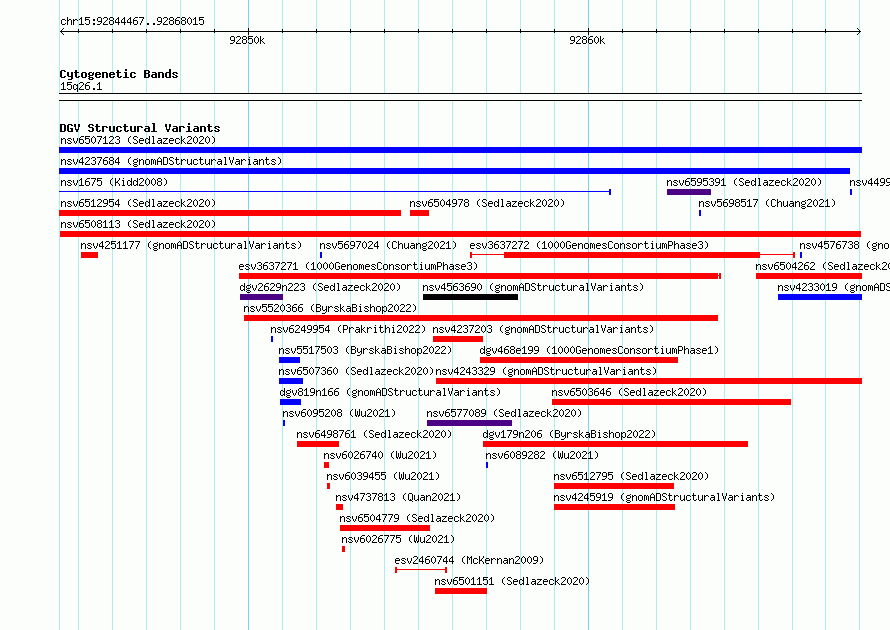The image size is (890, 630).
Task: Select the blue bar of nsv6507123
Action: (460, 150)
